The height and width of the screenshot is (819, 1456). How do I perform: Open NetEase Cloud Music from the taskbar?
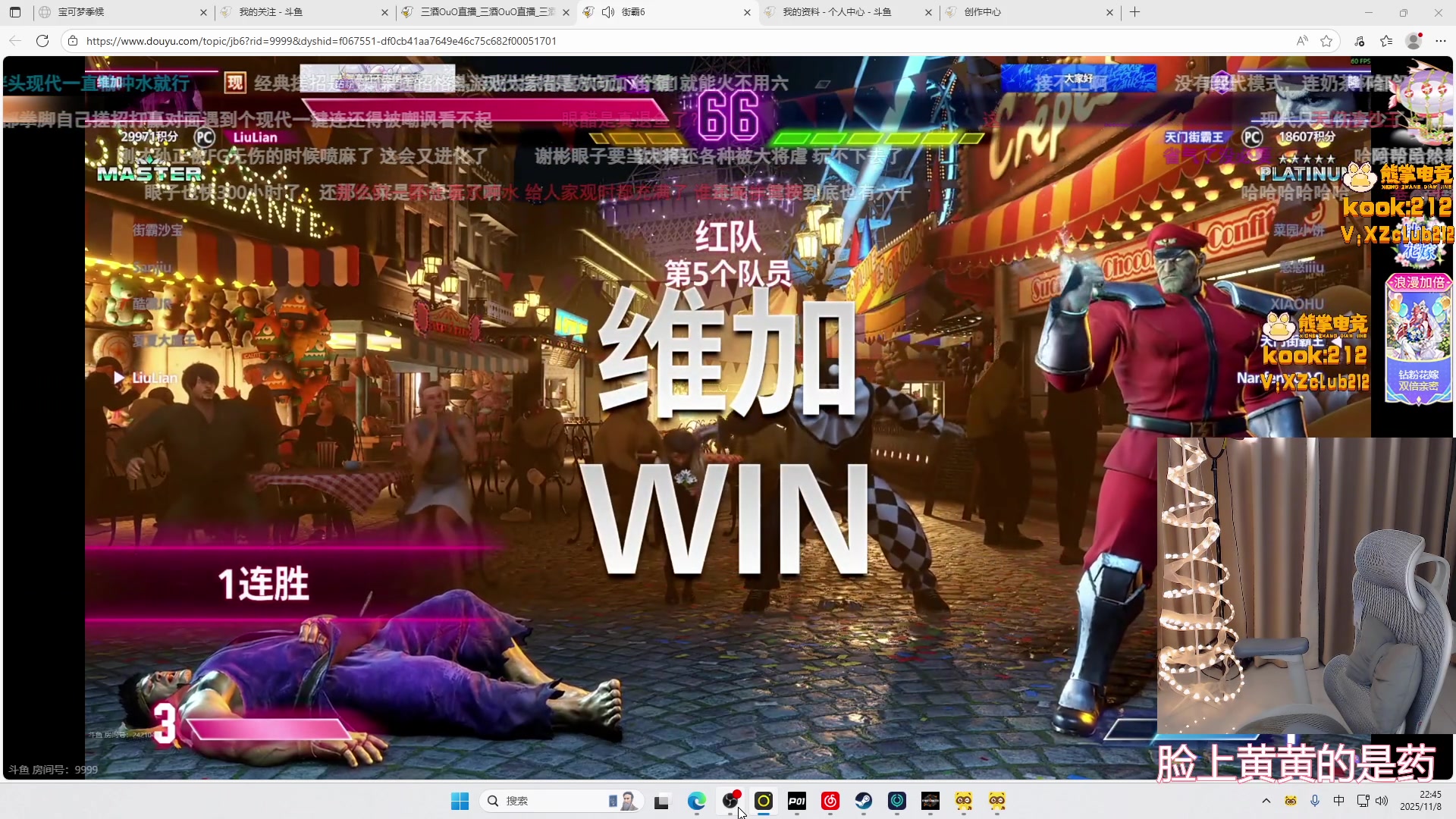click(830, 802)
